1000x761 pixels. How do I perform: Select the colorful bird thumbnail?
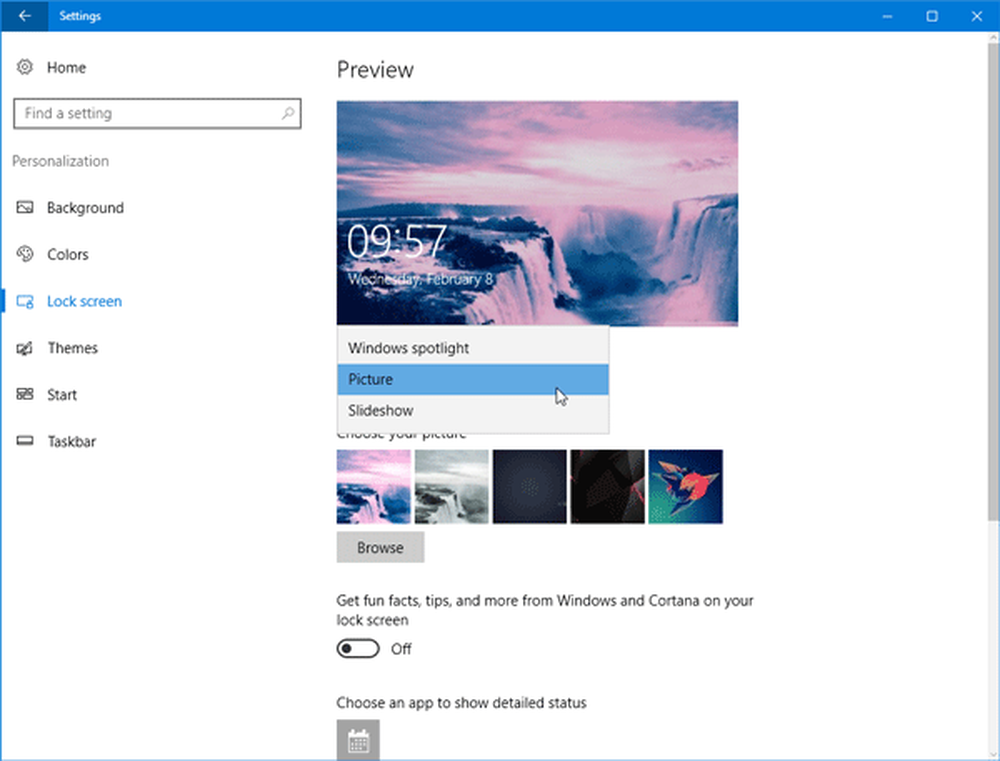point(686,487)
